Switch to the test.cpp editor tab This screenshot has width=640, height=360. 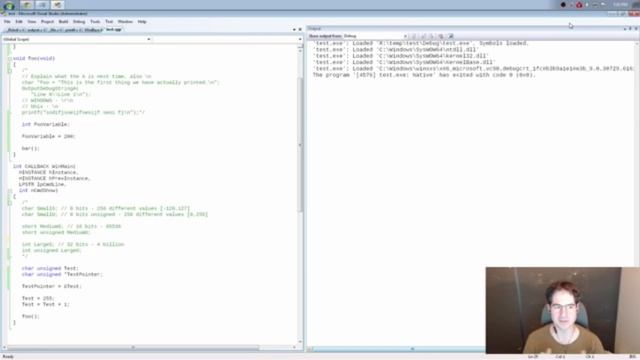113,30
